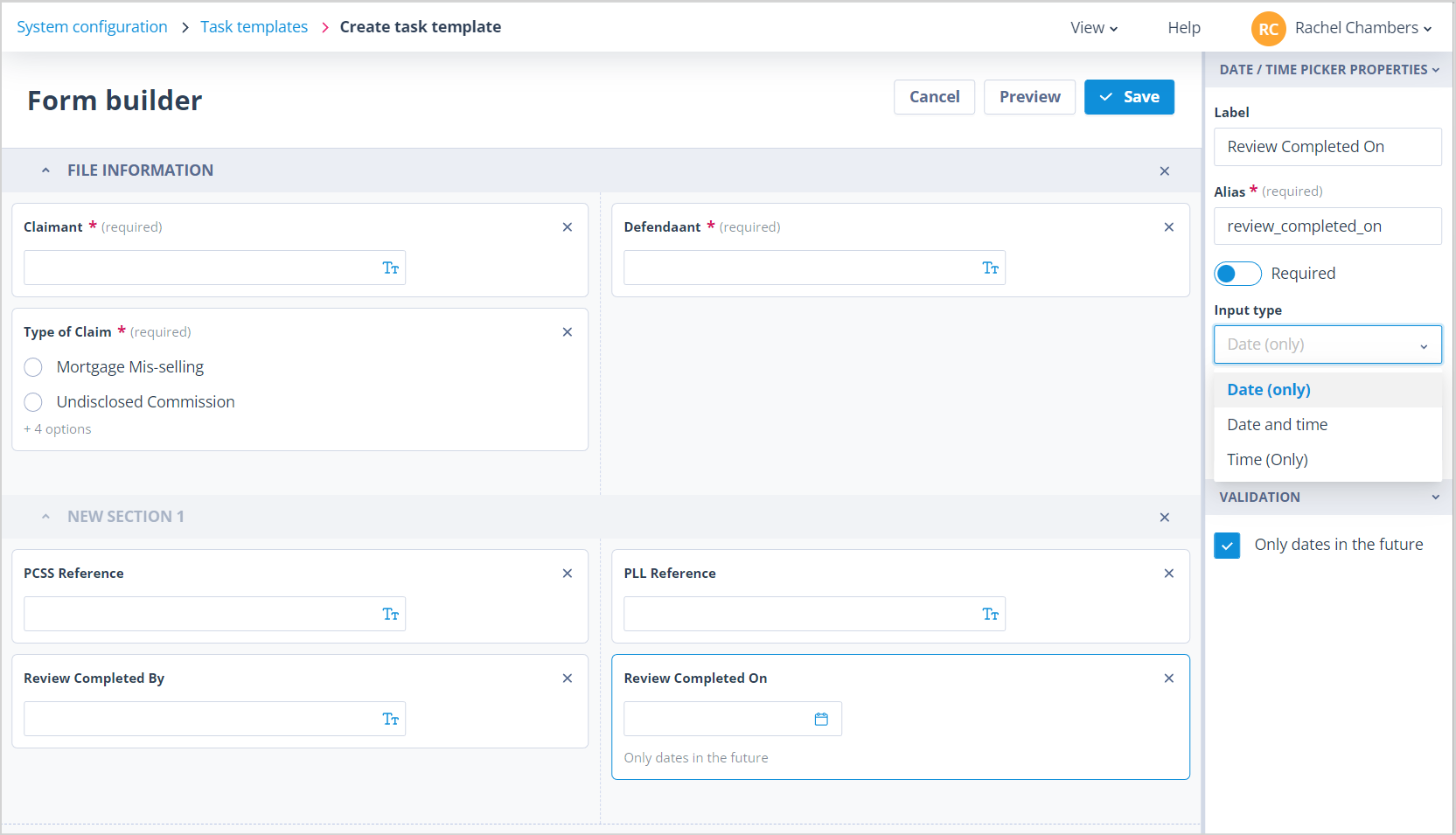
Task: Click the text icon in Defendaant input
Action: [x=991, y=268]
